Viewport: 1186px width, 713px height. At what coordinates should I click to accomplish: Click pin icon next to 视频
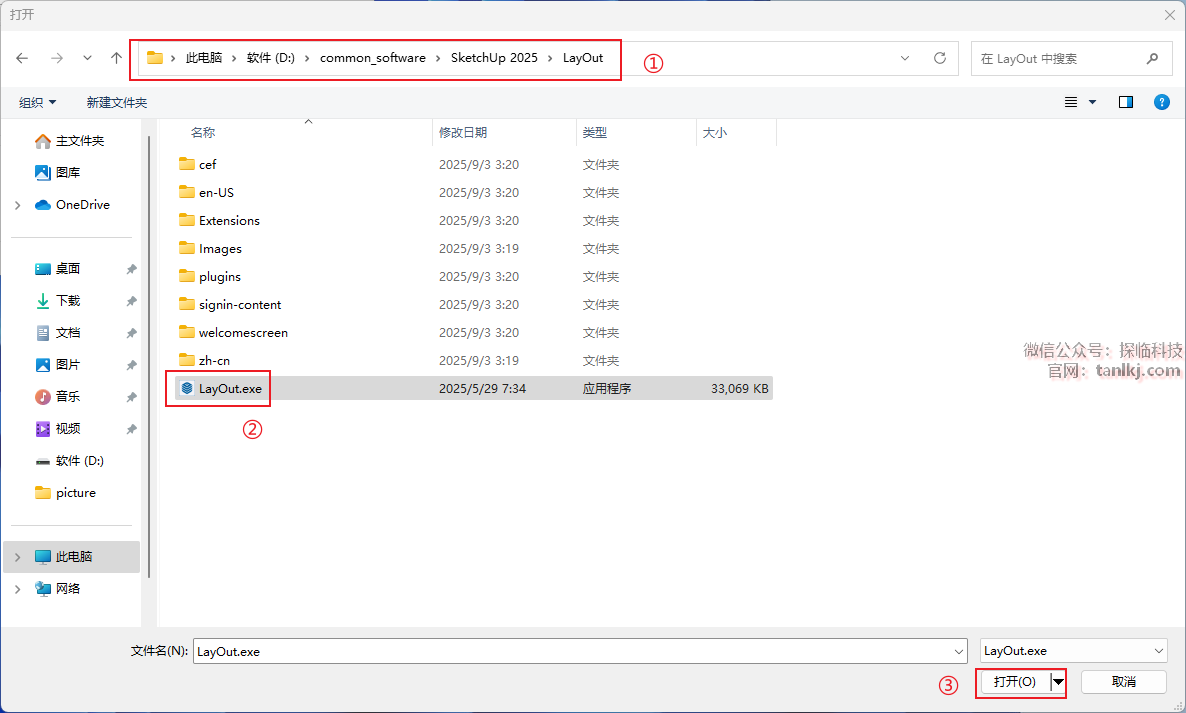tap(131, 429)
